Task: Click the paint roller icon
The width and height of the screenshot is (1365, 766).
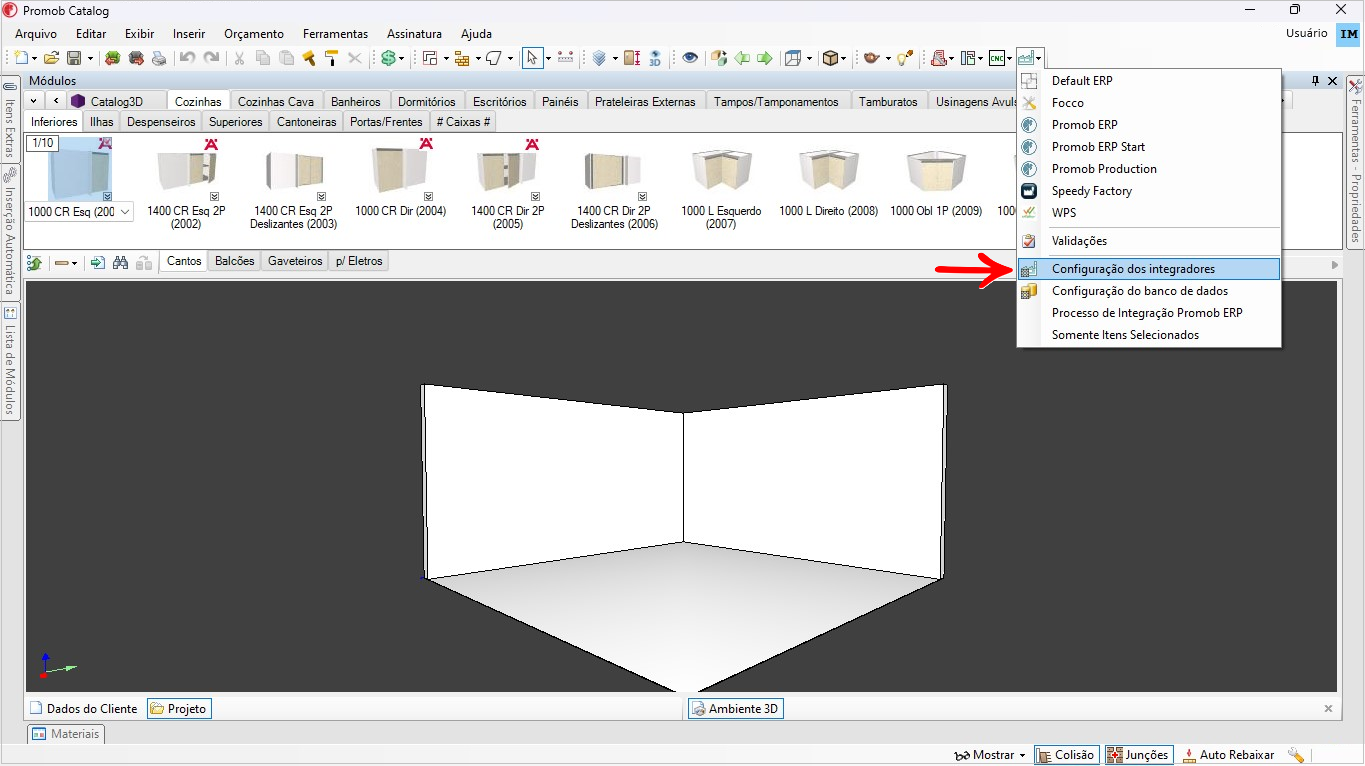Action: pos(331,58)
